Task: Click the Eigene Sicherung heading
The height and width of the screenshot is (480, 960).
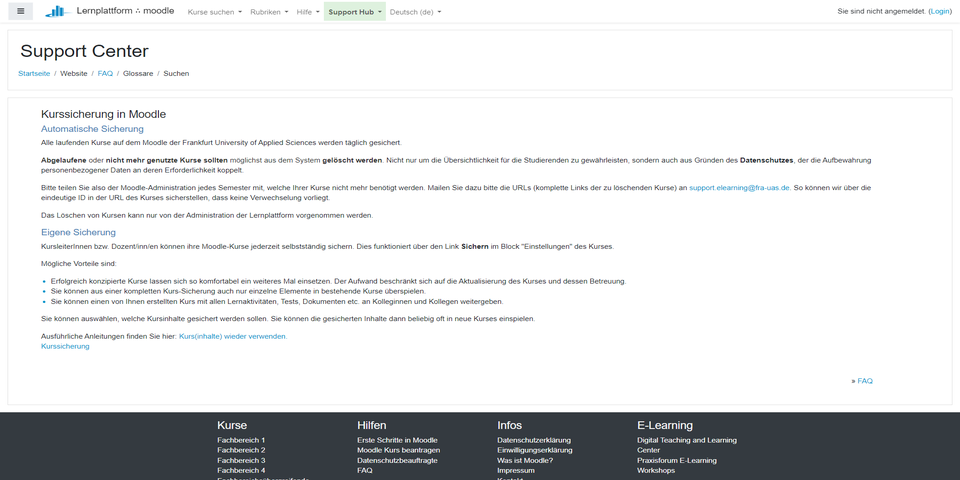Action: [78, 233]
